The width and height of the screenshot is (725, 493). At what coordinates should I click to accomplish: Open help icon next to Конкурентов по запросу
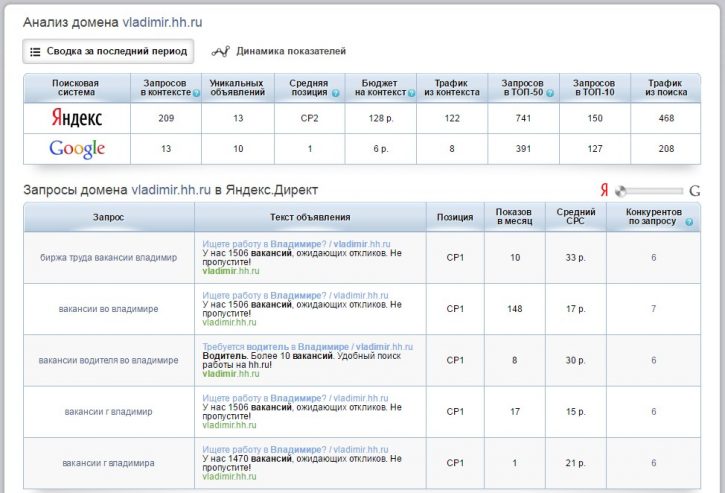click(x=689, y=222)
